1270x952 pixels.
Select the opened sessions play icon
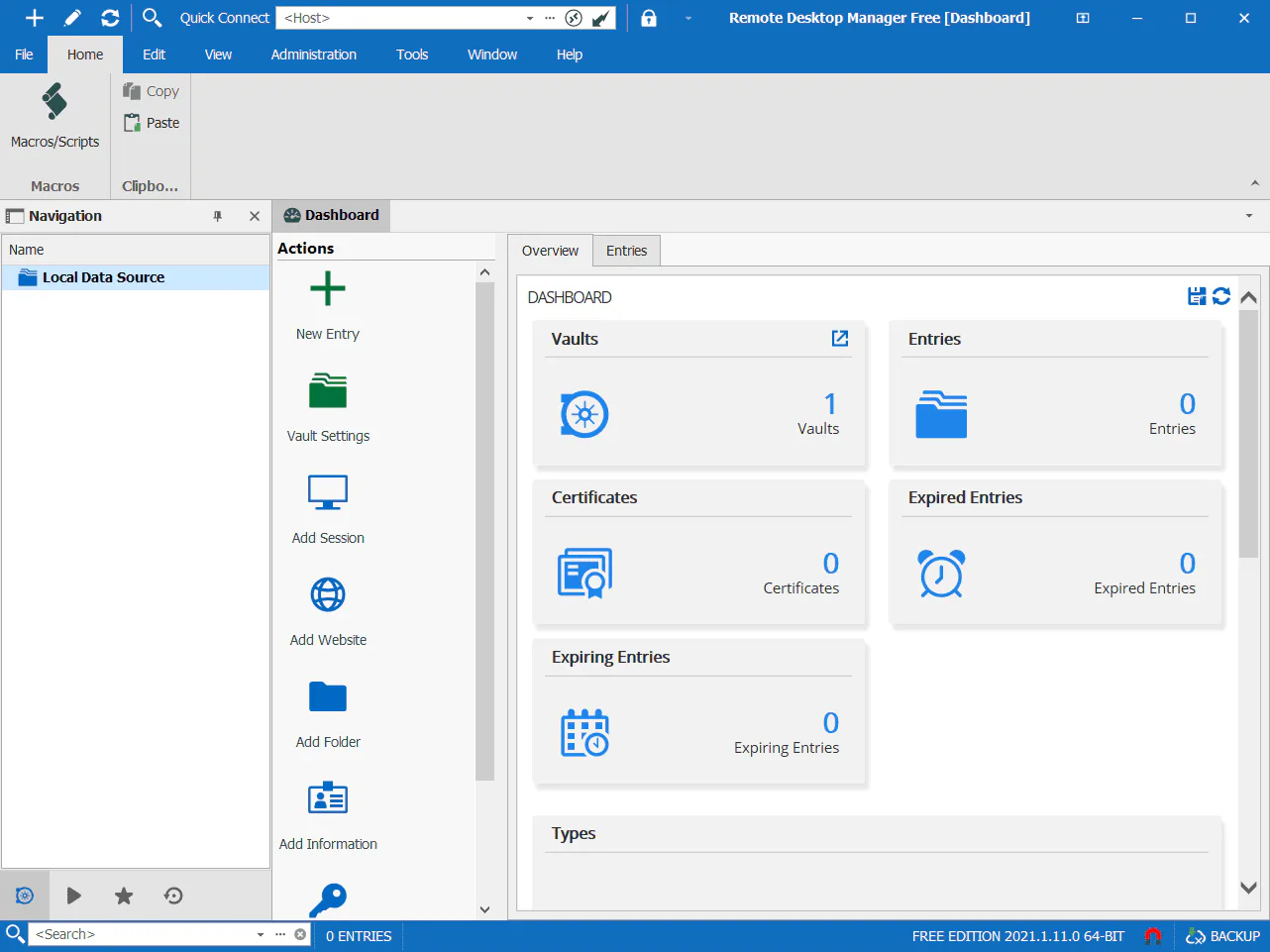tap(74, 896)
